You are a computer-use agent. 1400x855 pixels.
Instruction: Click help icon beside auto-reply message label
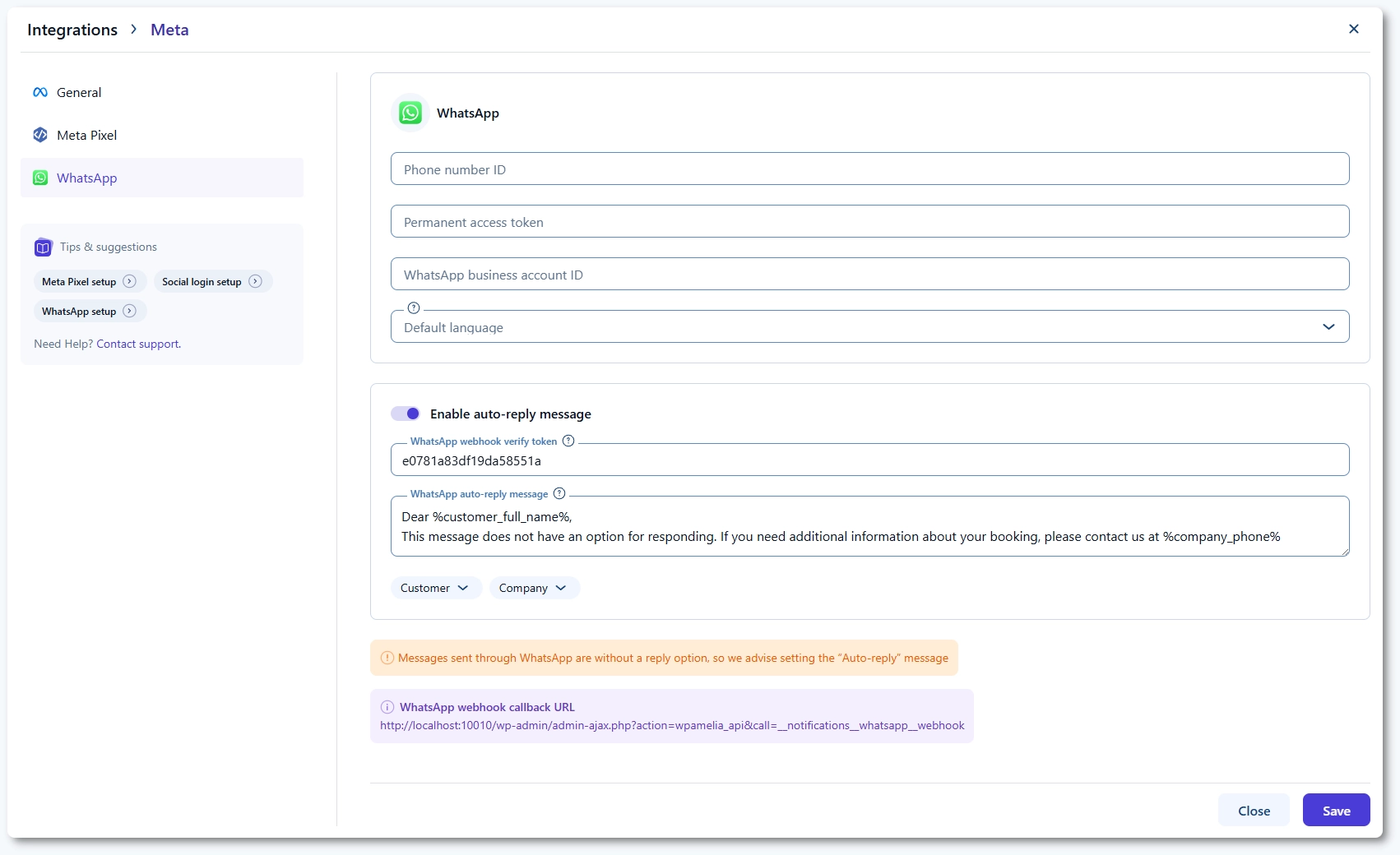pos(559,493)
